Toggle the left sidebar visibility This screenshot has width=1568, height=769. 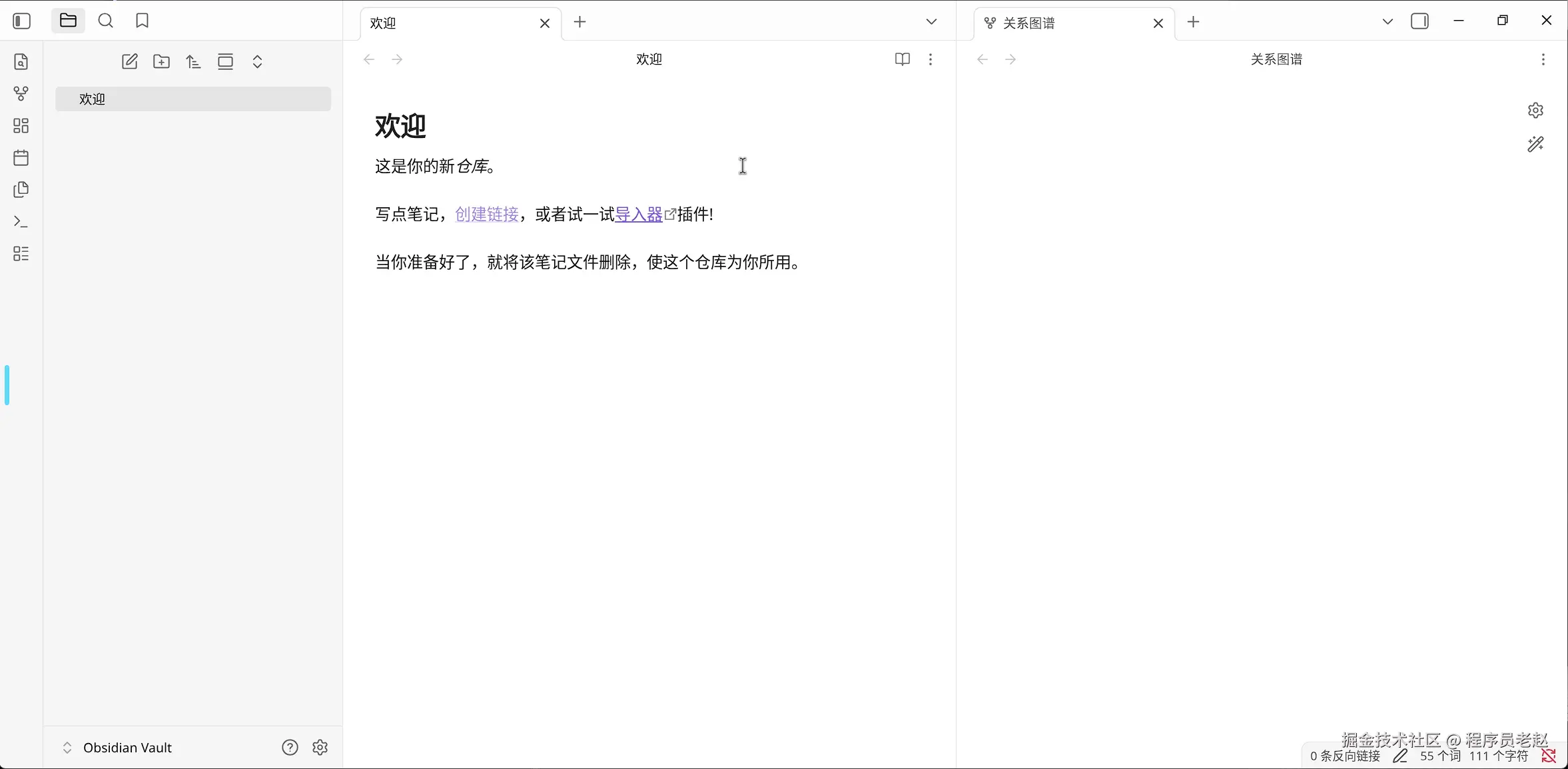pos(21,21)
